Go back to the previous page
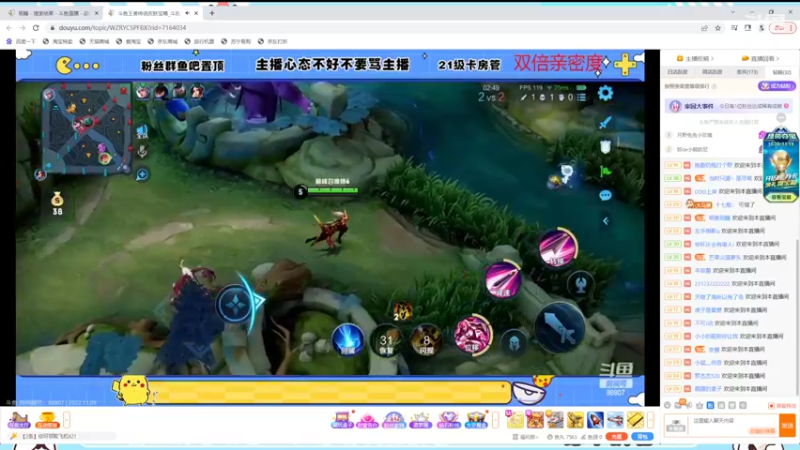Screen dimensions: 800x450 9,28
